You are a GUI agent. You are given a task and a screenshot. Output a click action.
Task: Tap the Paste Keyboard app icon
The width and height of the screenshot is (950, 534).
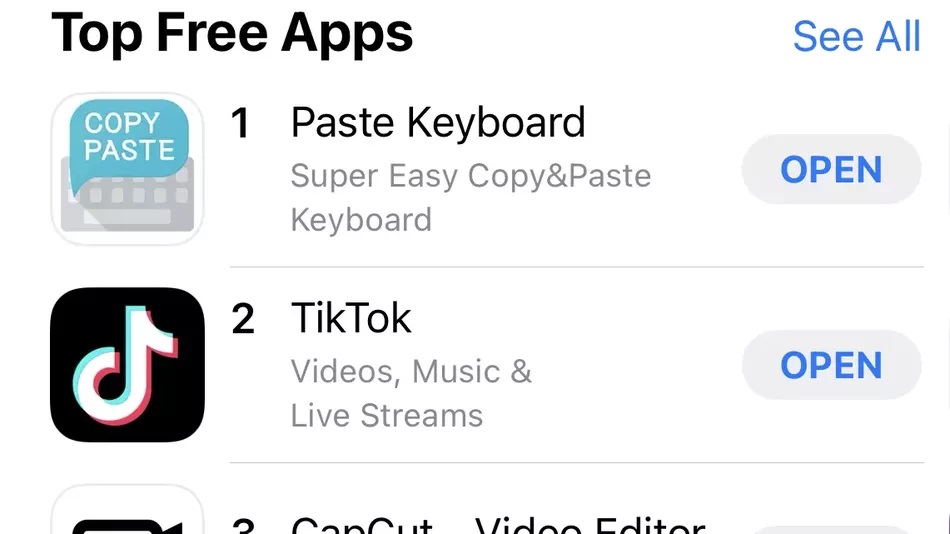(127, 169)
